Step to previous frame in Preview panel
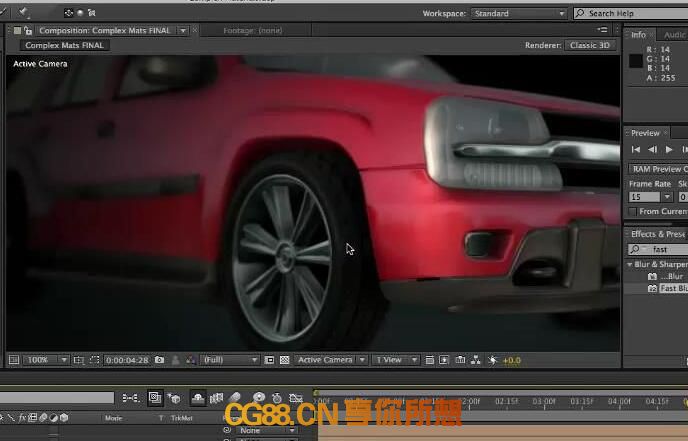 (x=652, y=150)
